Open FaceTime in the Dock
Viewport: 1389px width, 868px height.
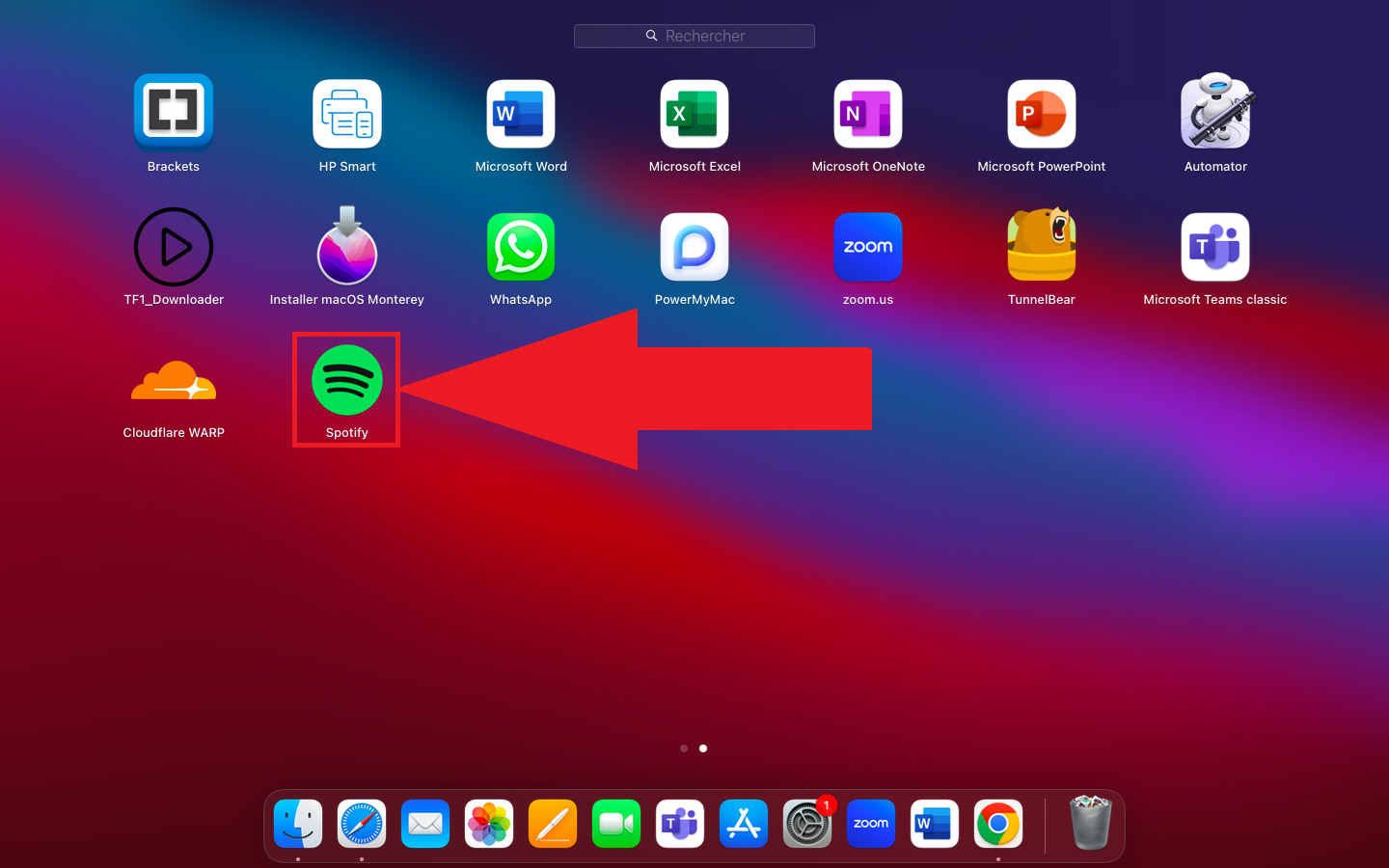coord(616,825)
